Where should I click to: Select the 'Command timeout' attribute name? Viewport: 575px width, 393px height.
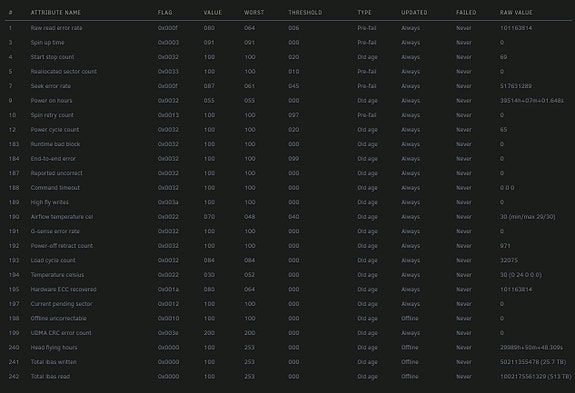[55, 188]
